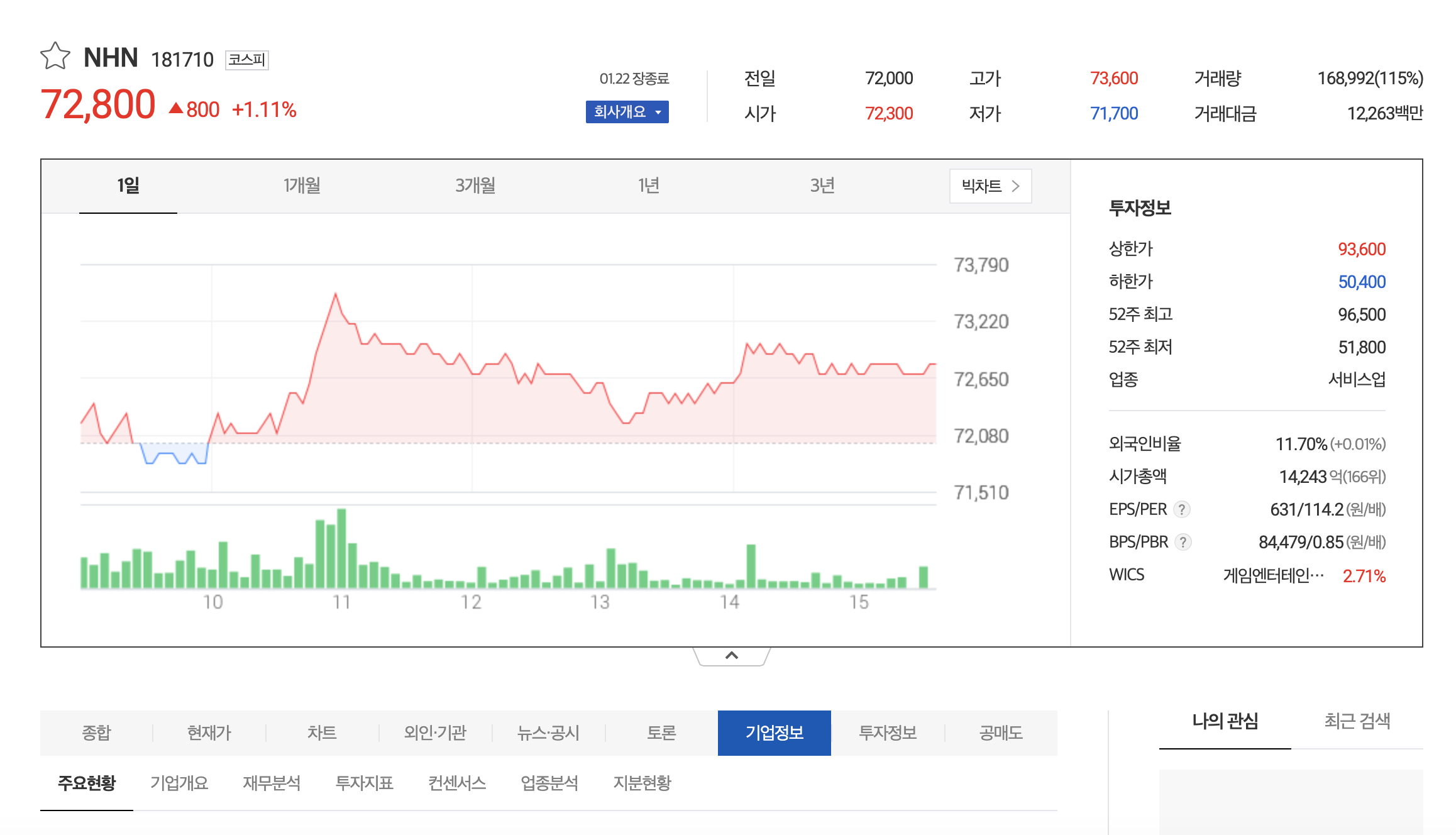The image size is (1456, 835).
Task: Click the tallest volume bar near 11
Action: 341,548
